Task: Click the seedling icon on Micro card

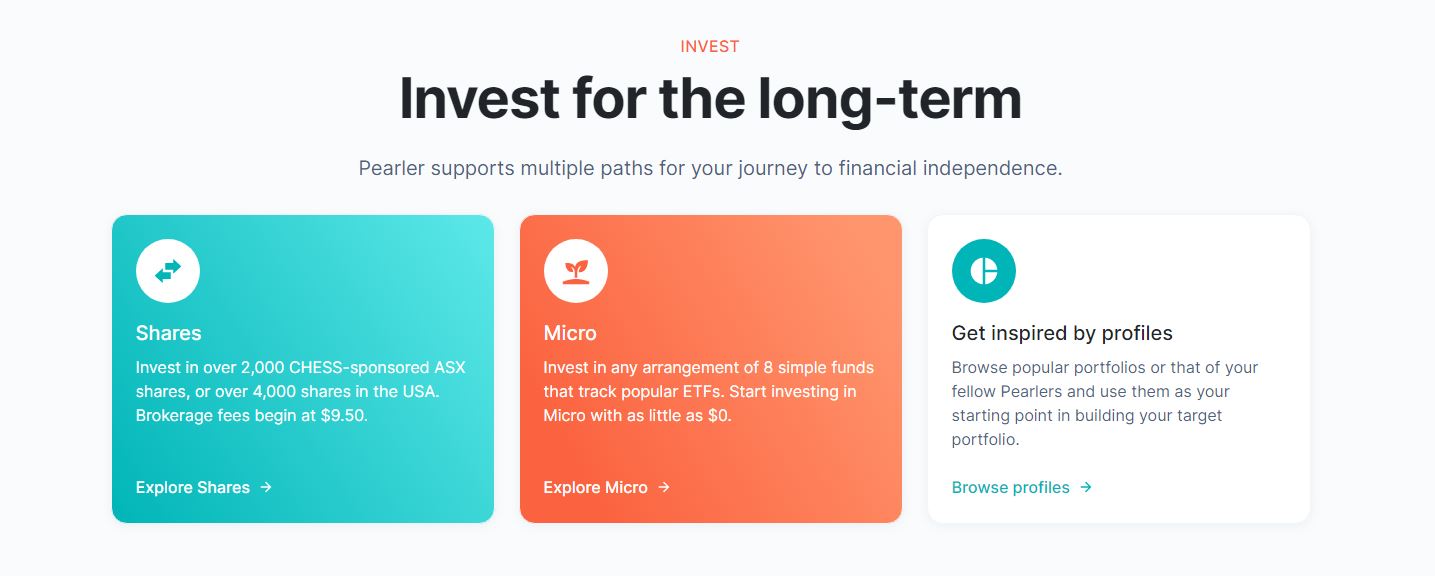Action: coord(575,270)
